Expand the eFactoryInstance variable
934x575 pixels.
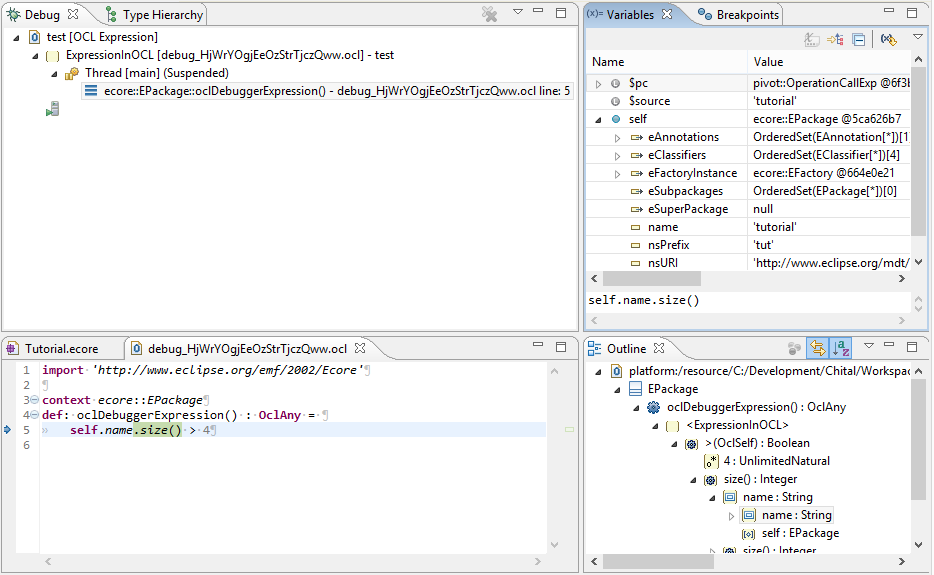[x=617, y=174]
